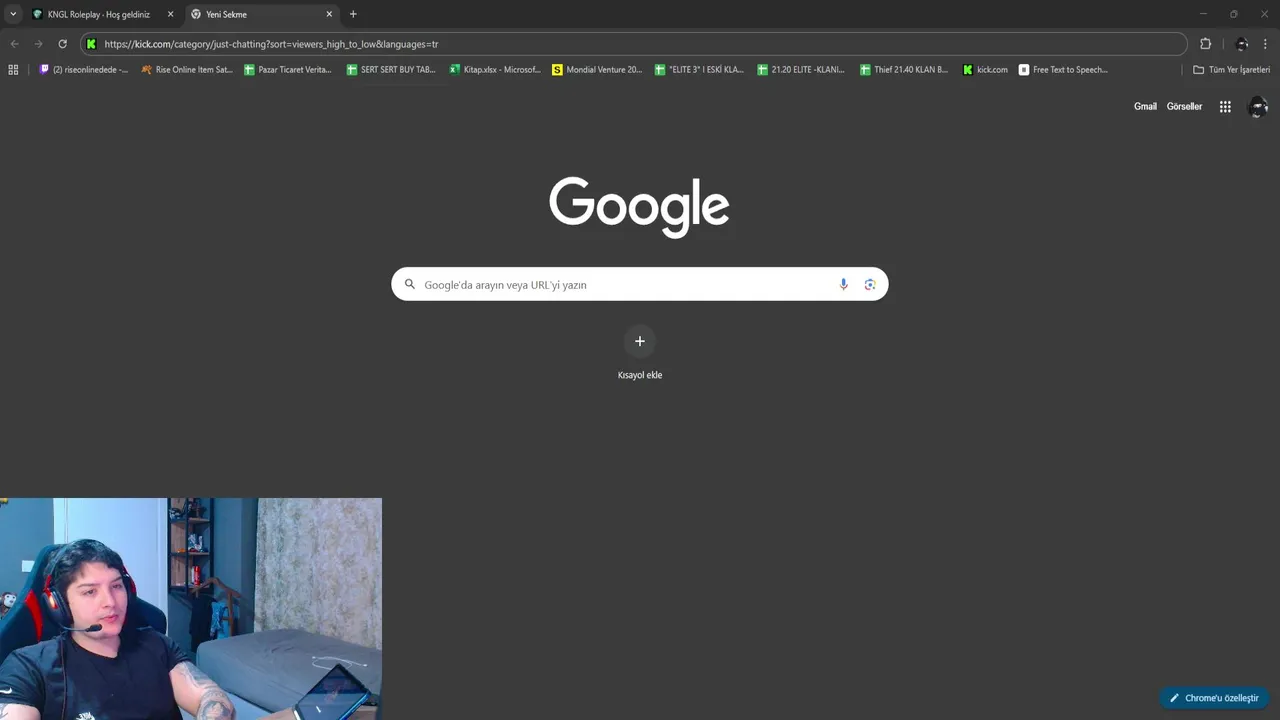Go back with the back arrow
Screen dimensions: 1280x720
pos(14,44)
